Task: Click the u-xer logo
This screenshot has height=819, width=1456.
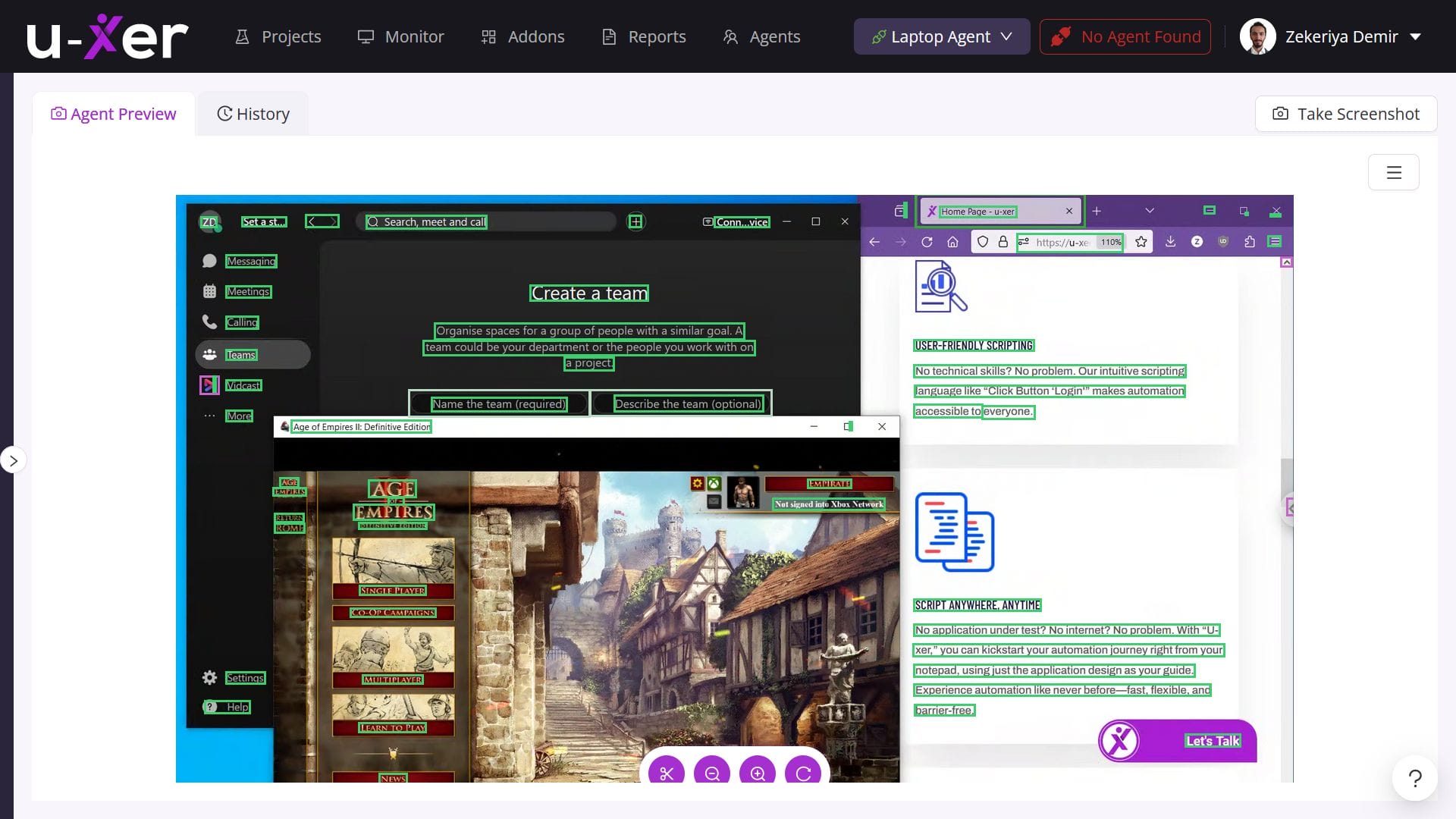Action: pos(107,36)
